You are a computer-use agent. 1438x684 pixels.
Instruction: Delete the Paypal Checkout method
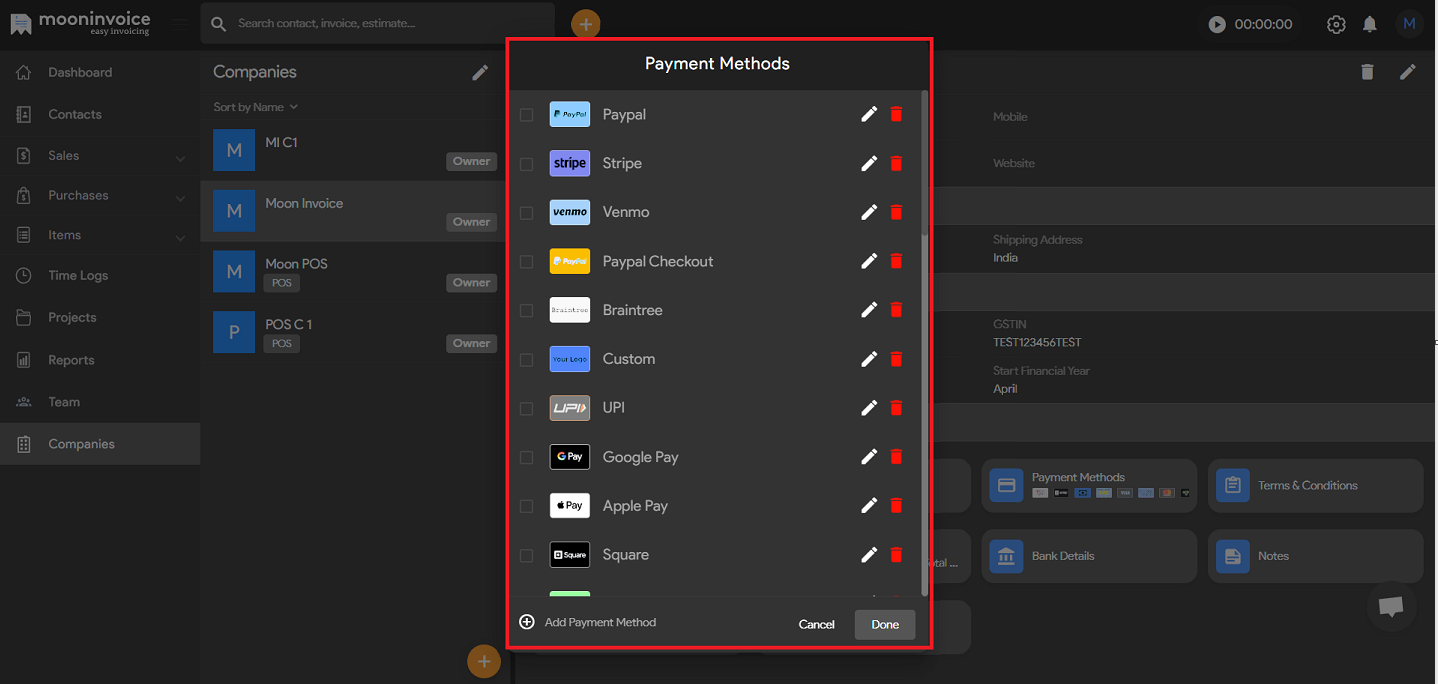pos(896,261)
